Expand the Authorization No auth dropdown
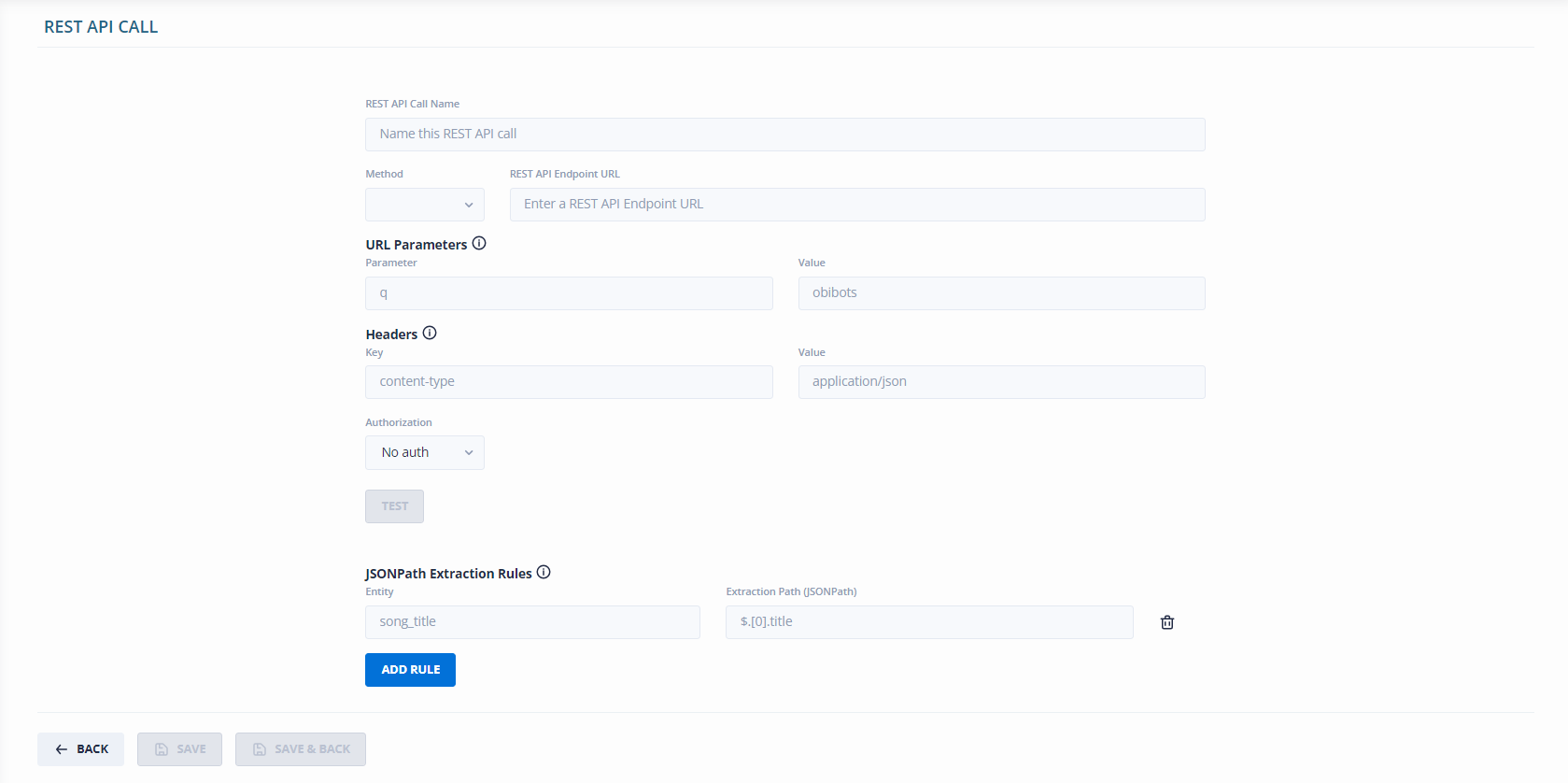The image size is (1568, 783). point(425,452)
